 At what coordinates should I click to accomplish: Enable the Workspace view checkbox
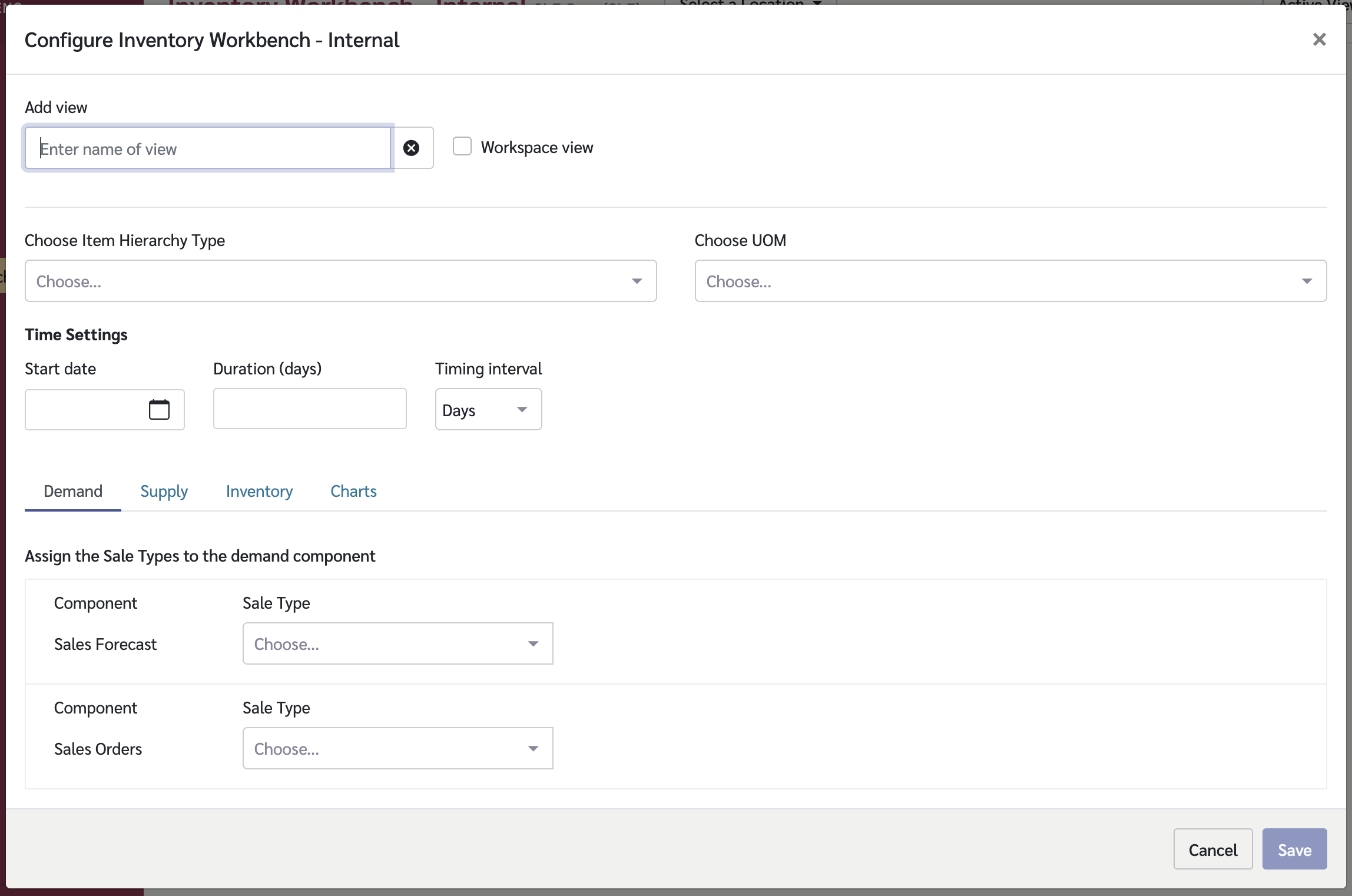tap(462, 147)
